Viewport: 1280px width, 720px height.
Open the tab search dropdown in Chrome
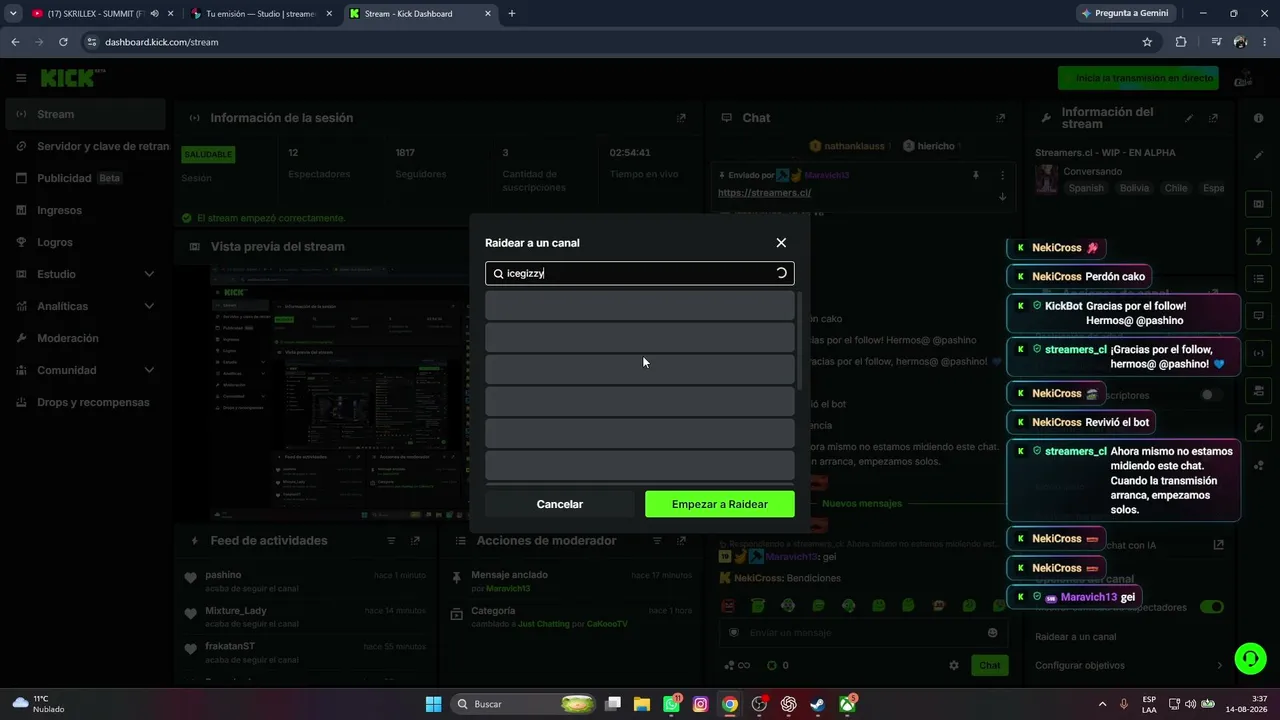[13, 14]
